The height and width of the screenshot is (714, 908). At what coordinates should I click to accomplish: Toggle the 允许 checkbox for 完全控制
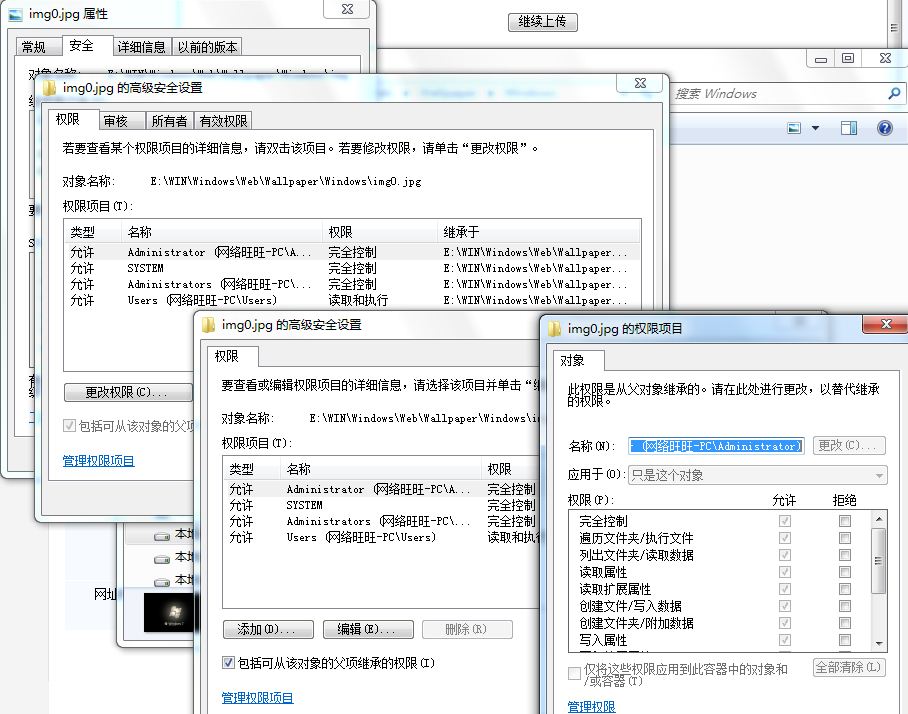785,521
